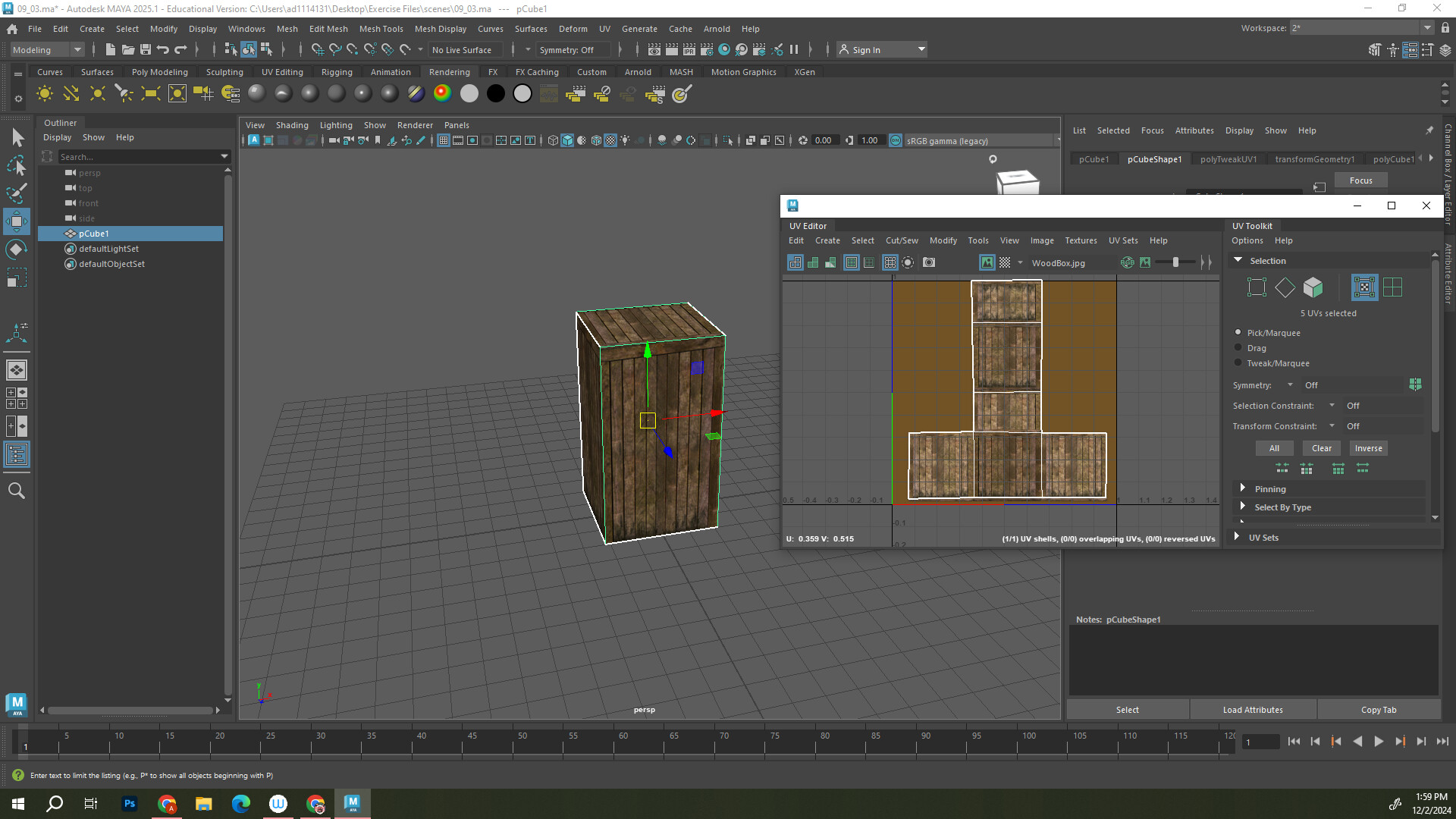Click the Save scene icon

pos(146,50)
